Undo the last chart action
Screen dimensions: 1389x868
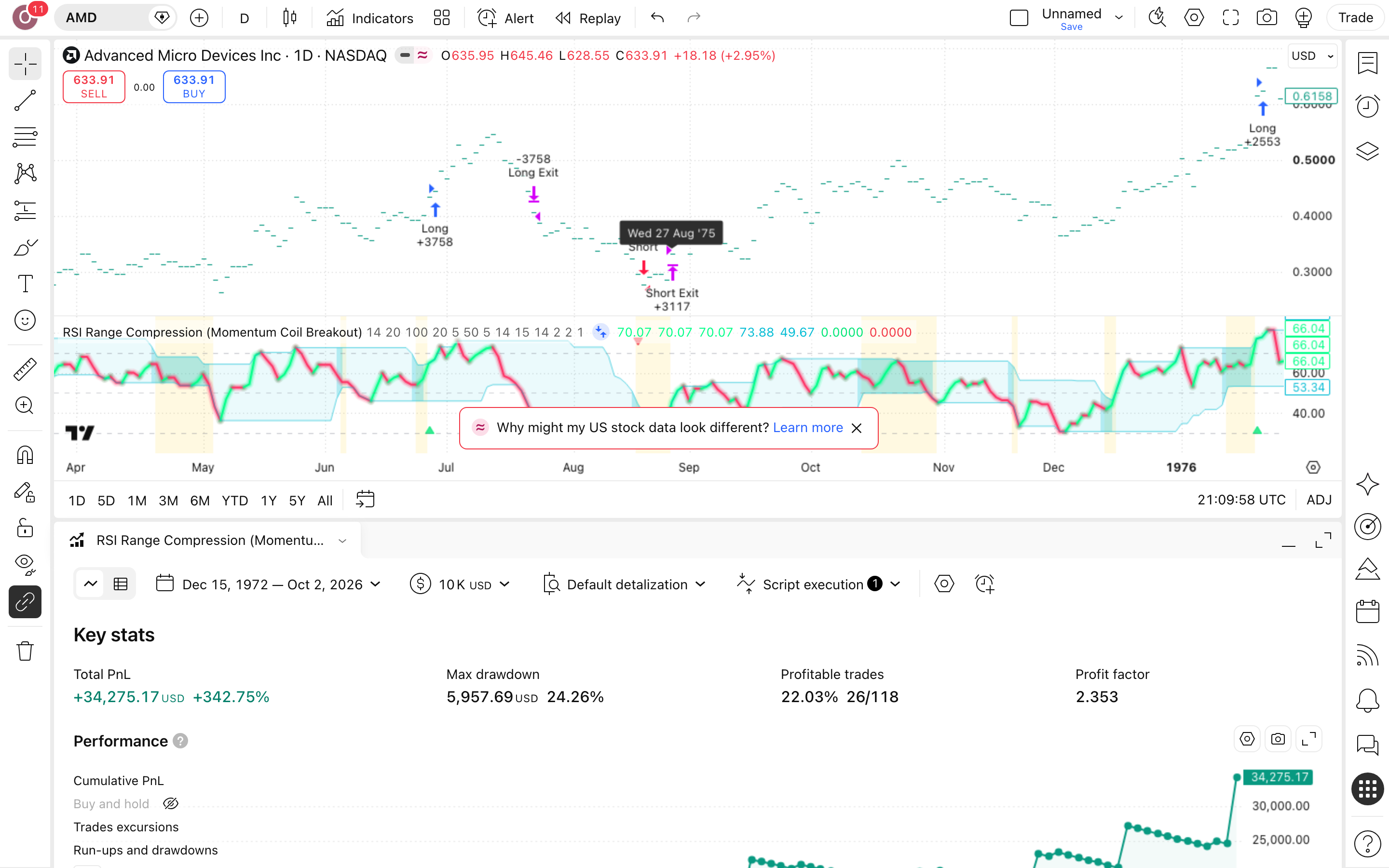tap(657, 18)
